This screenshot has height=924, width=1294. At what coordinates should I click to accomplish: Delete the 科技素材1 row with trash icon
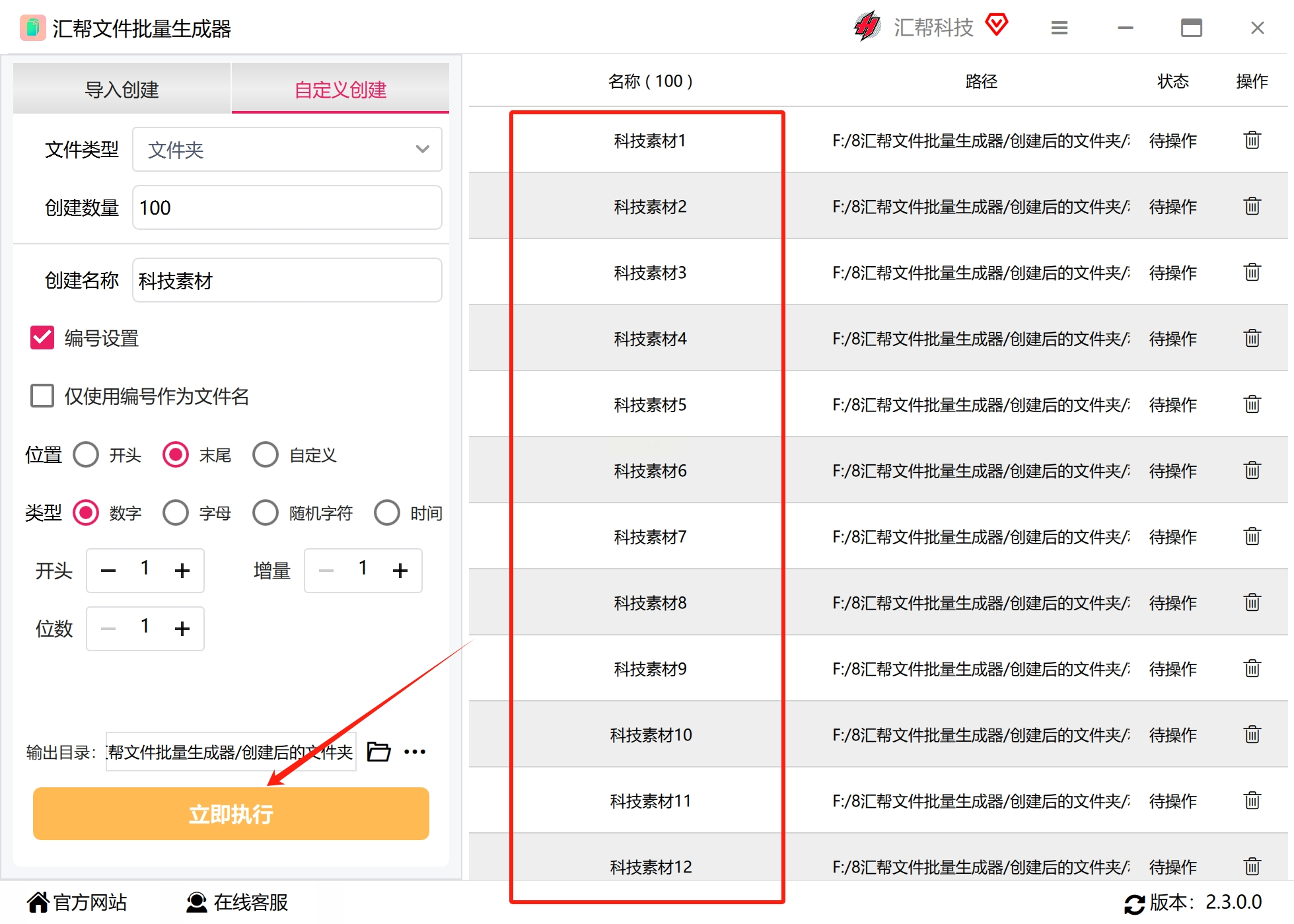pyautogui.click(x=1252, y=140)
